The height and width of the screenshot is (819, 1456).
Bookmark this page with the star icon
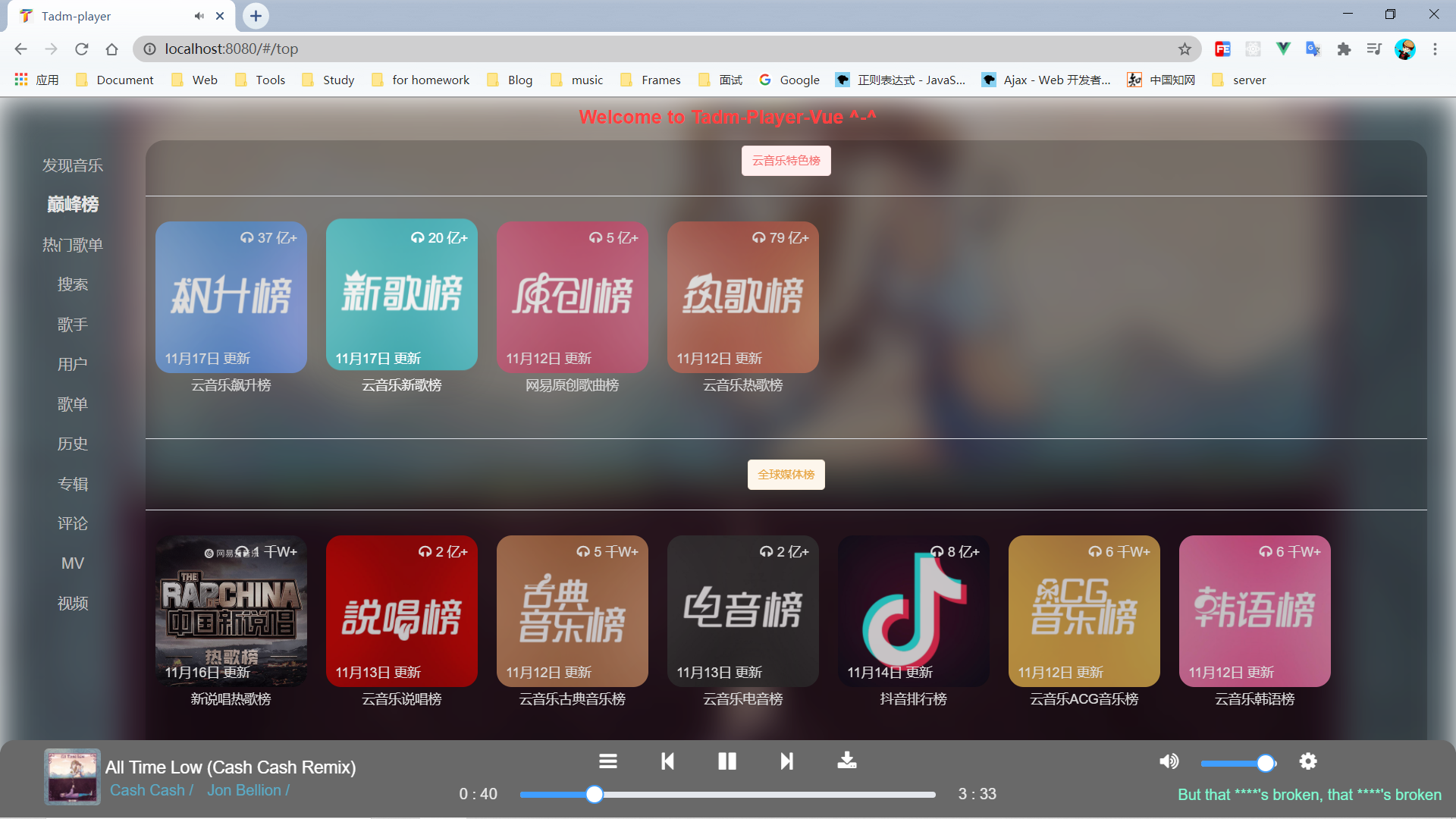1185,49
